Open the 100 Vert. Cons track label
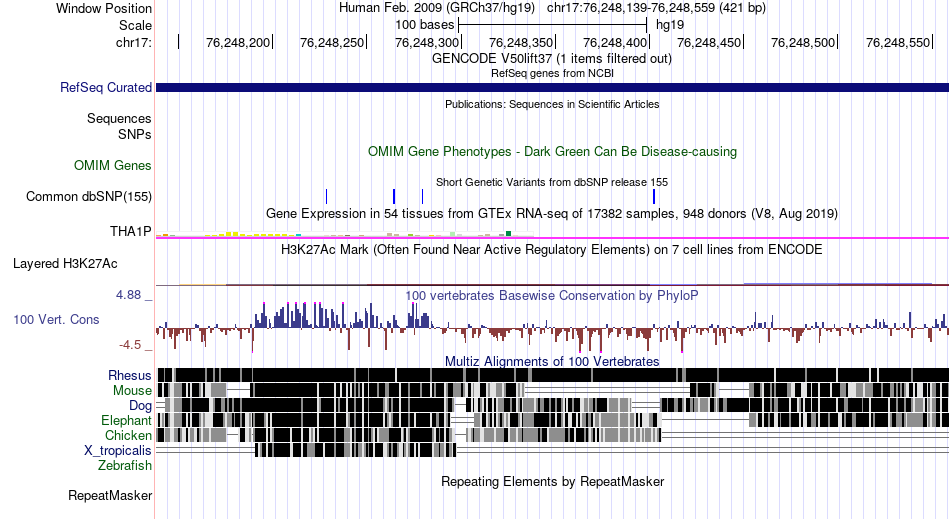 tap(56, 319)
